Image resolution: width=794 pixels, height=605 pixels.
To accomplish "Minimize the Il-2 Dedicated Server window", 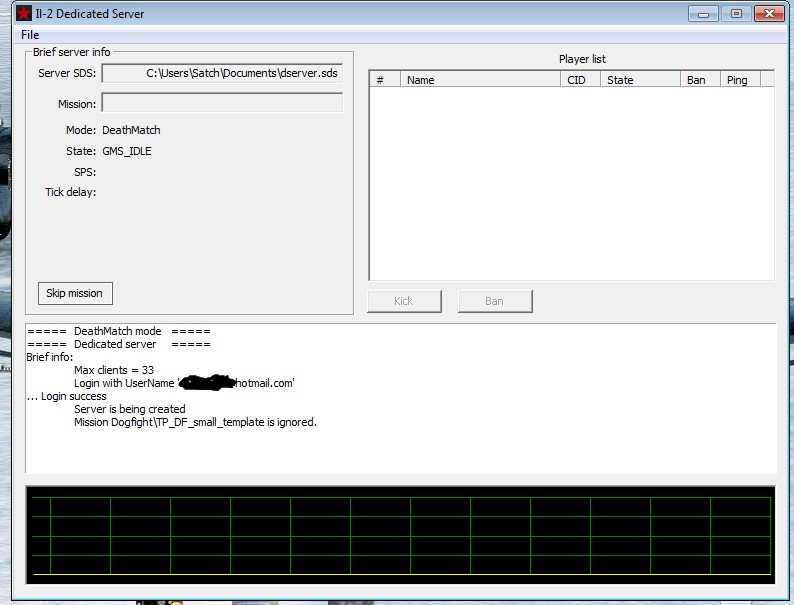I will (x=703, y=14).
